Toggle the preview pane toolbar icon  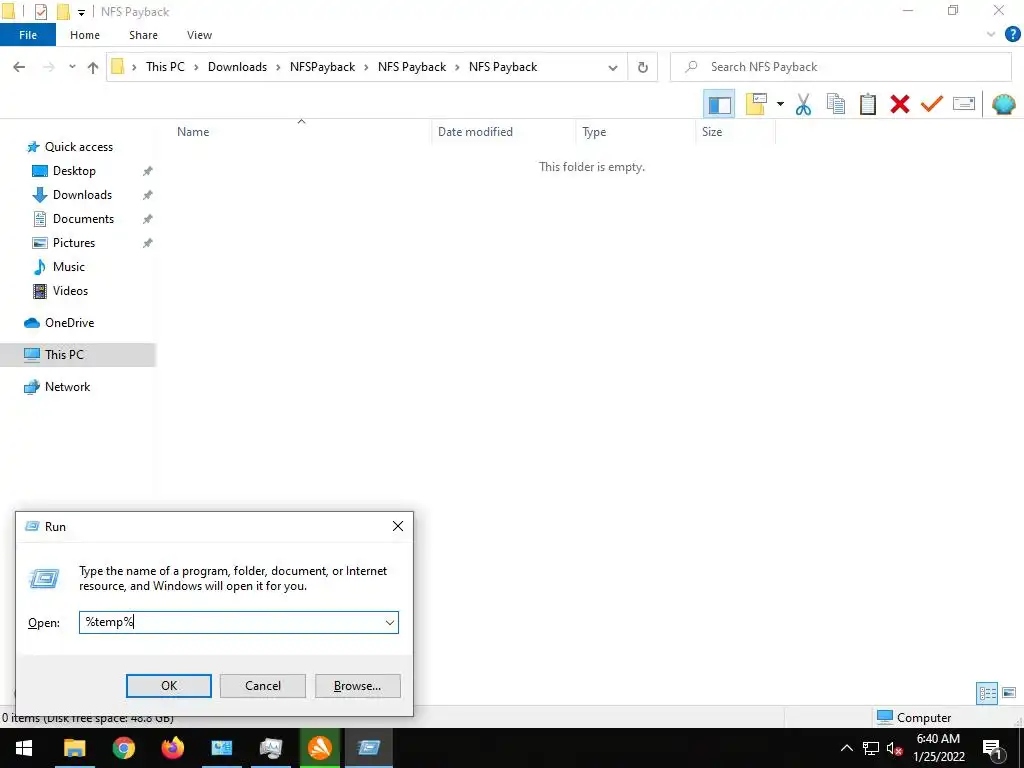[719, 104]
